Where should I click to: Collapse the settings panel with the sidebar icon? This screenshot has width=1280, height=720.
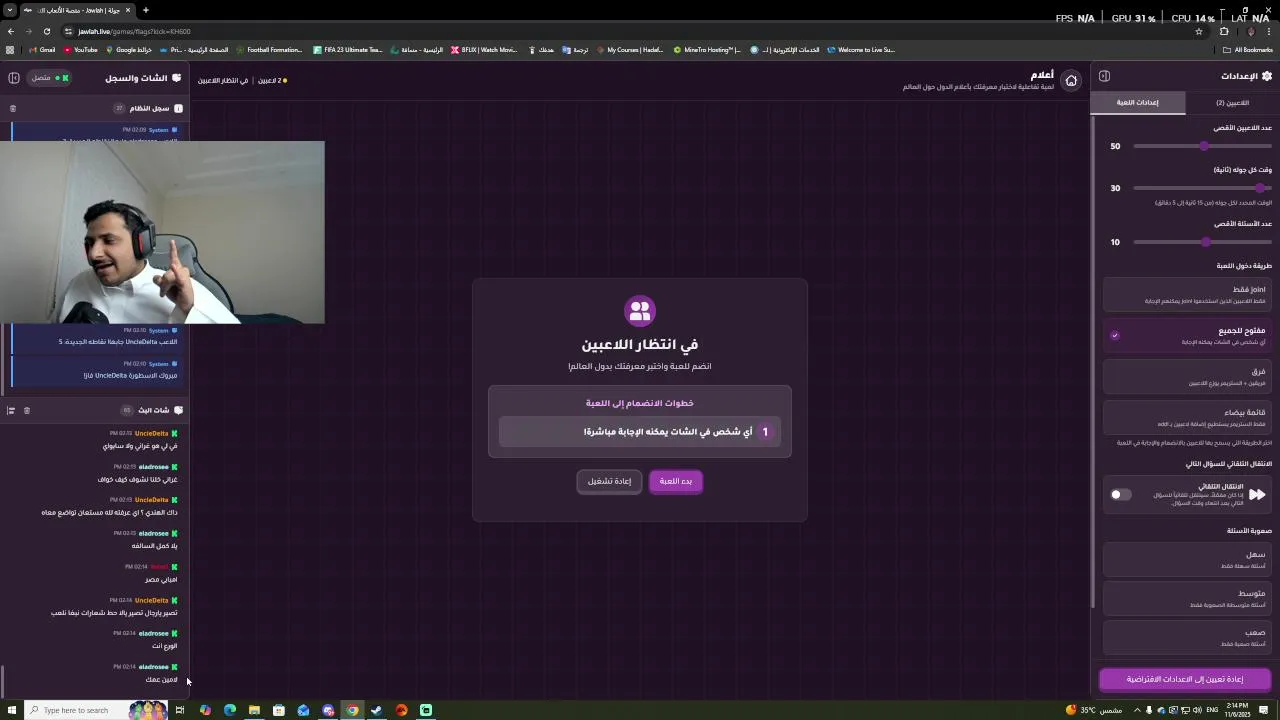(1104, 76)
